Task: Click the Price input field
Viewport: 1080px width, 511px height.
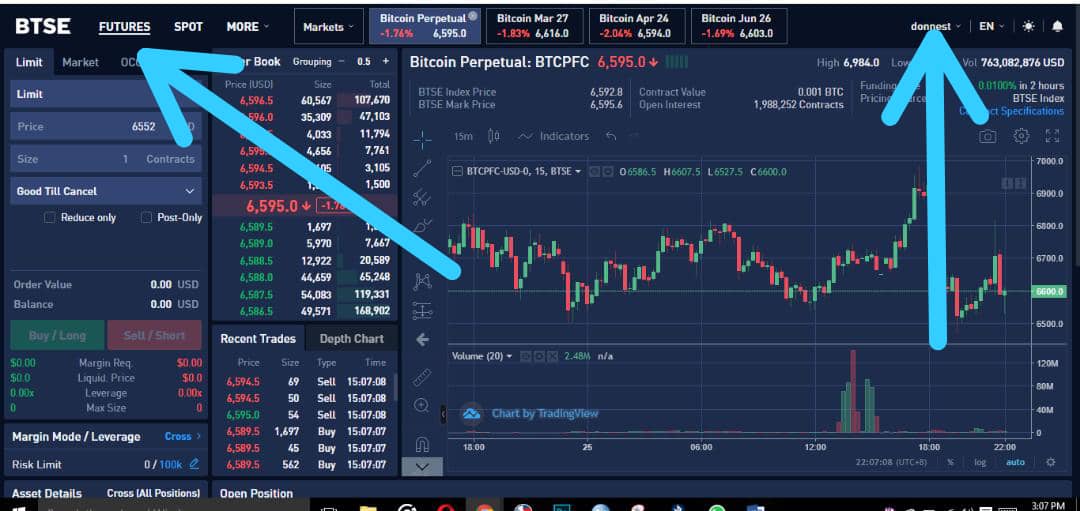Action: (106, 127)
